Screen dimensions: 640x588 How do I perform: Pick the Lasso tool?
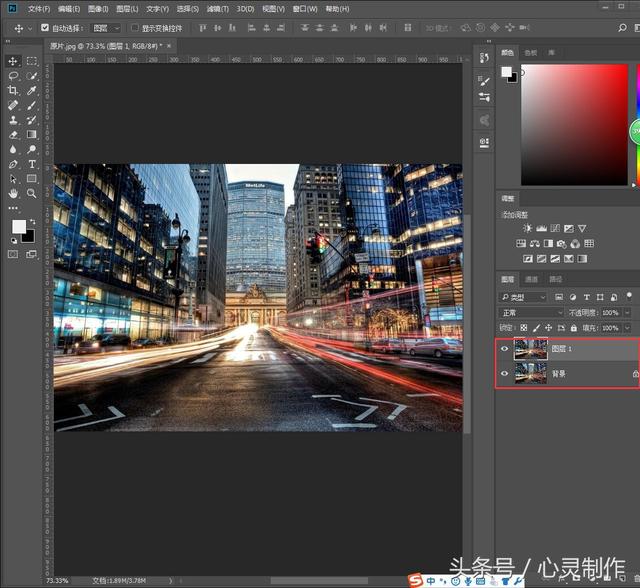(x=13, y=75)
